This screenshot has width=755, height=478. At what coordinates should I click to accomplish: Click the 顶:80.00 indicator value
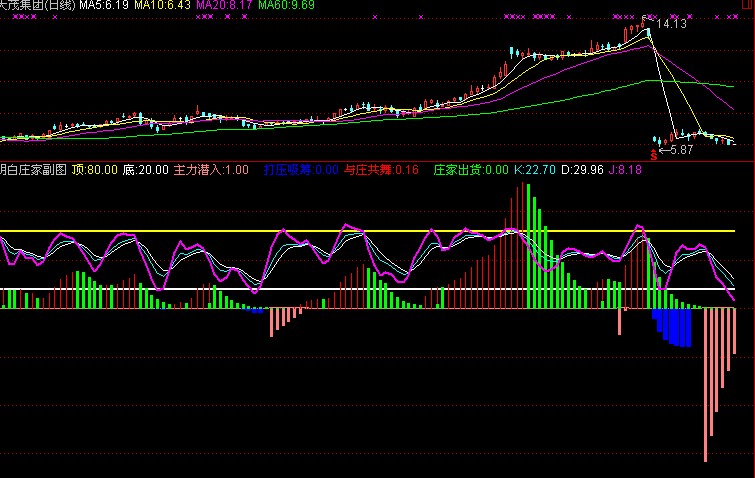[94, 170]
